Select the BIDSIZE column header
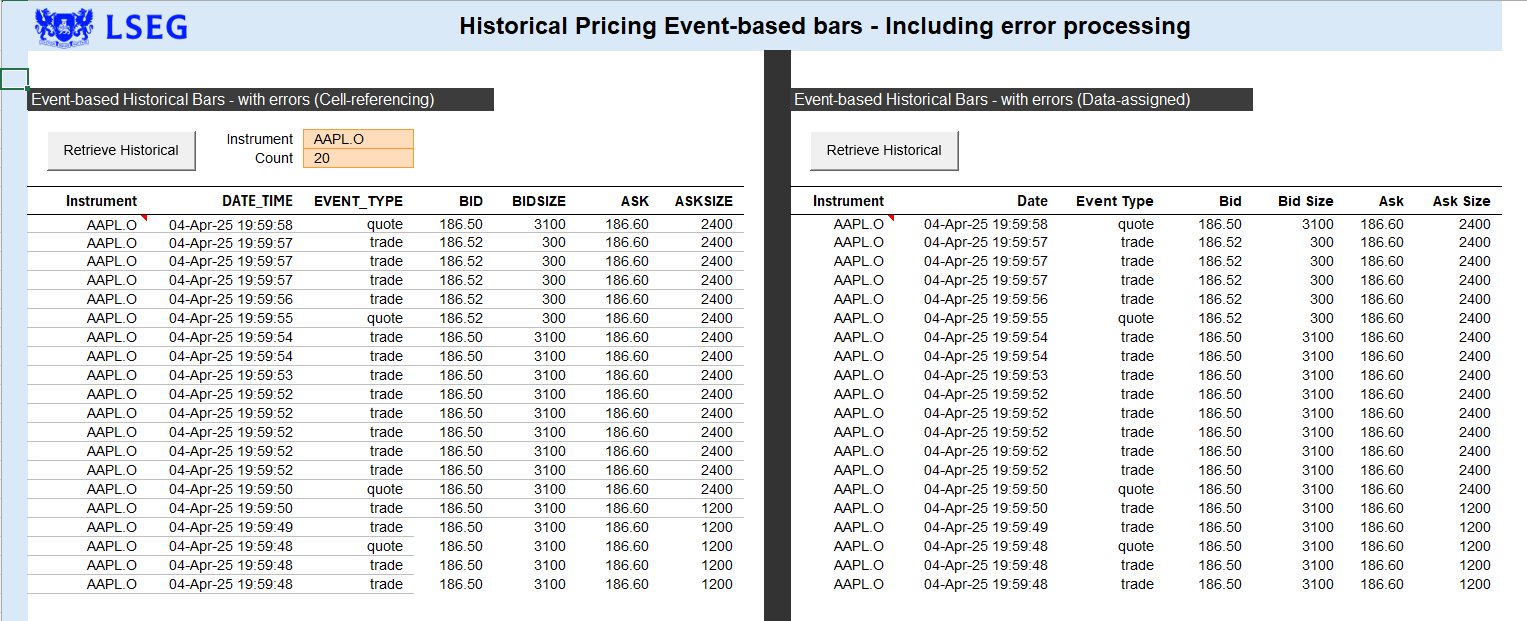1527x621 pixels. pyautogui.click(x=539, y=201)
